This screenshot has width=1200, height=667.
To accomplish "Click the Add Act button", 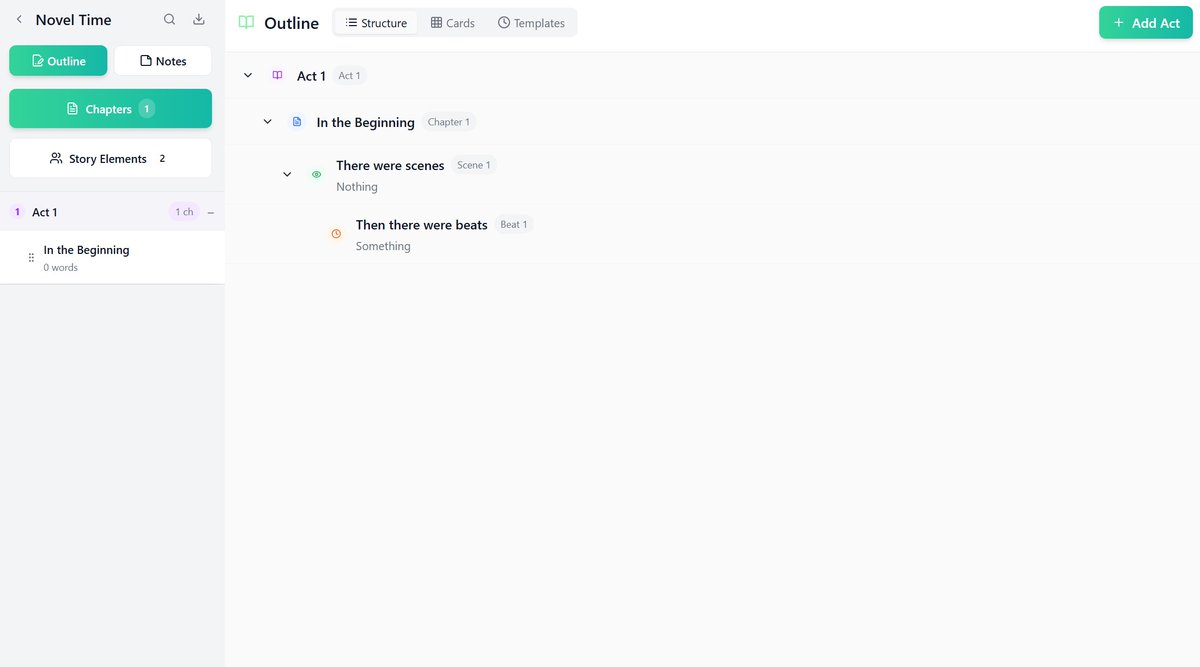I will (x=1145, y=23).
